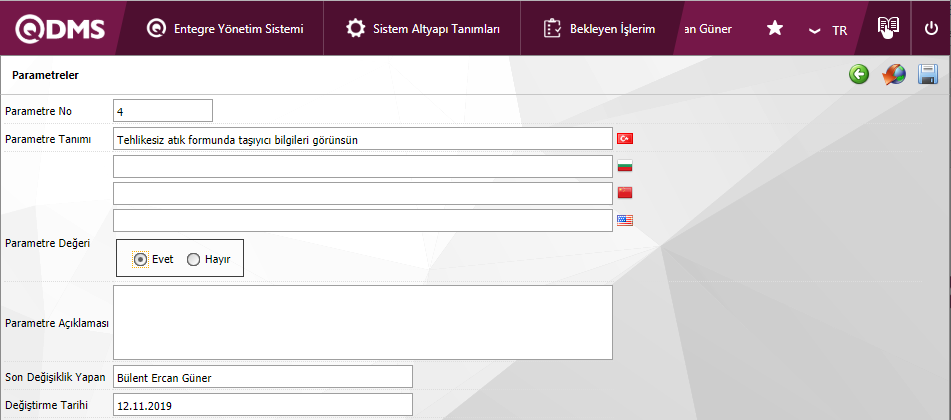Open Sistem Altyapı Tanımları menu
Screen dimensions: 951x420
423,29
